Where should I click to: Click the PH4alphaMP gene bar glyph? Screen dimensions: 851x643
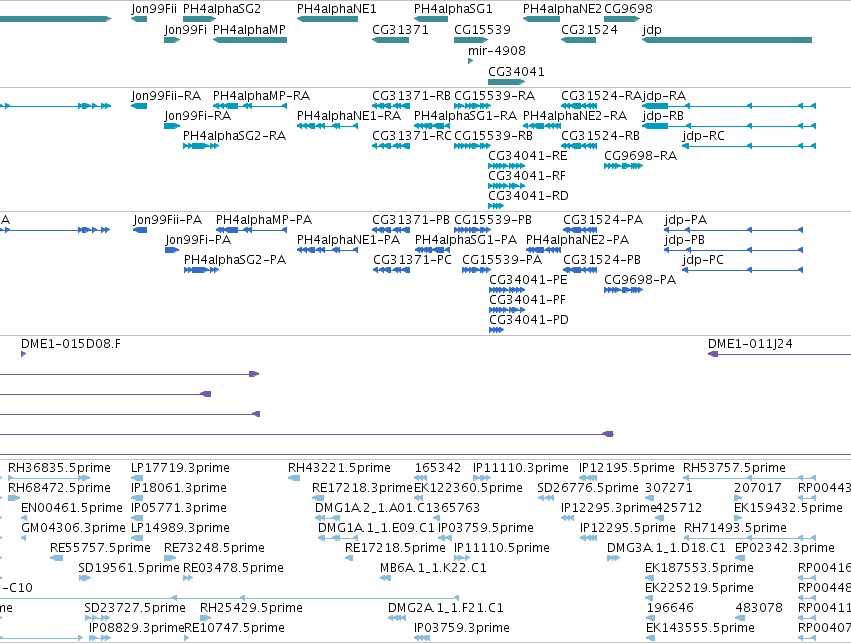[x=250, y=40]
